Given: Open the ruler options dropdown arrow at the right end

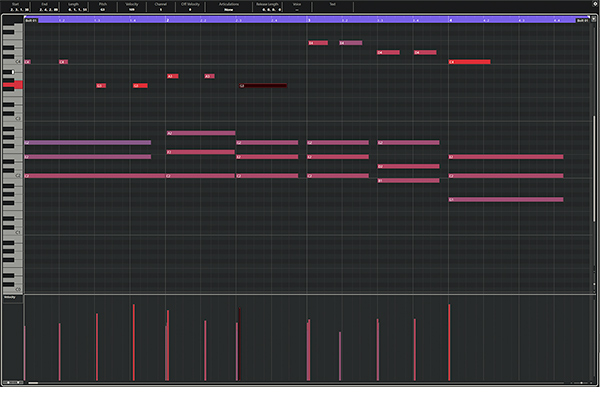Looking at the screenshot, I should click(x=593, y=19).
